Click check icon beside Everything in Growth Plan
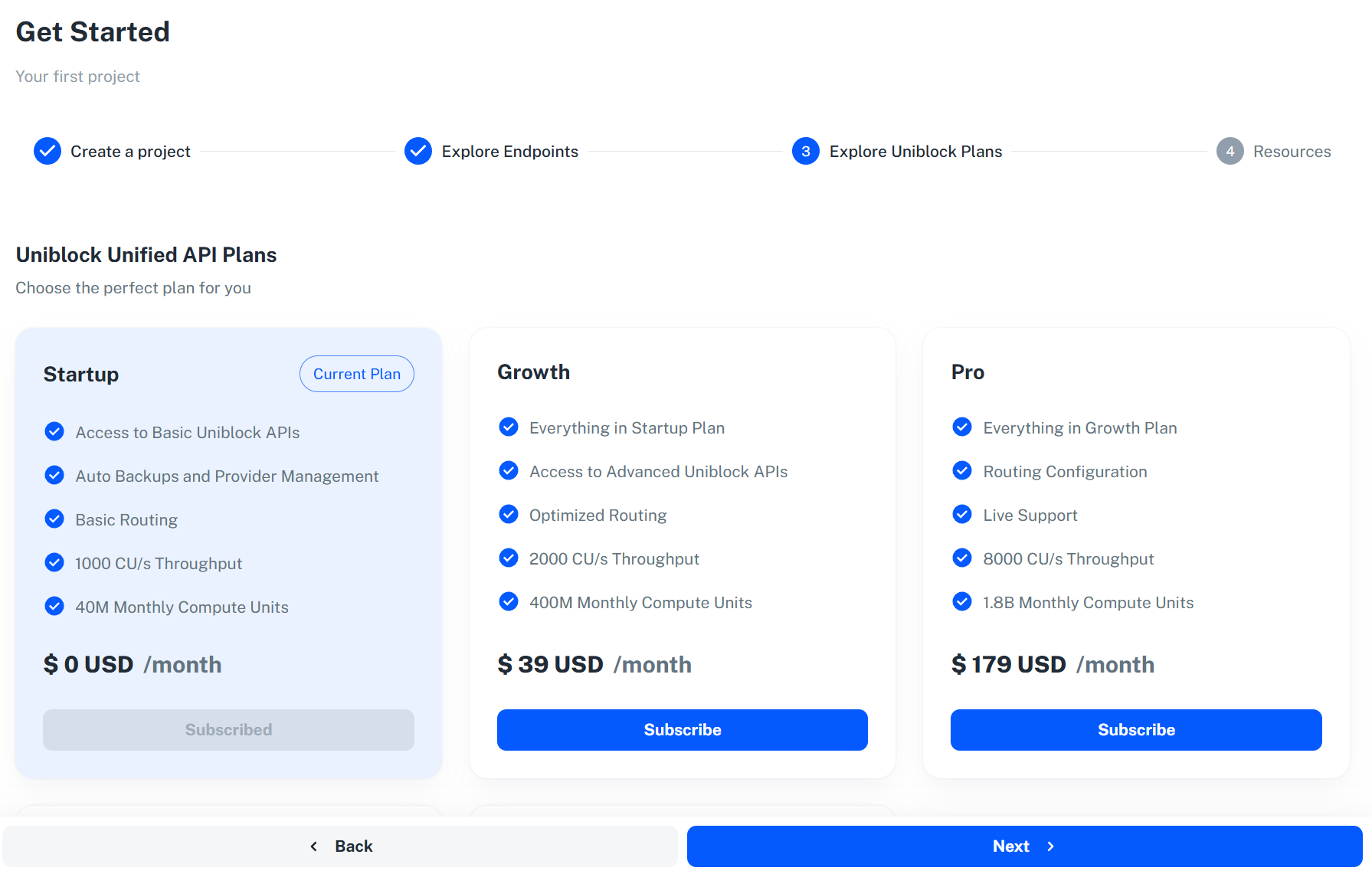 [x=962, y=427]
